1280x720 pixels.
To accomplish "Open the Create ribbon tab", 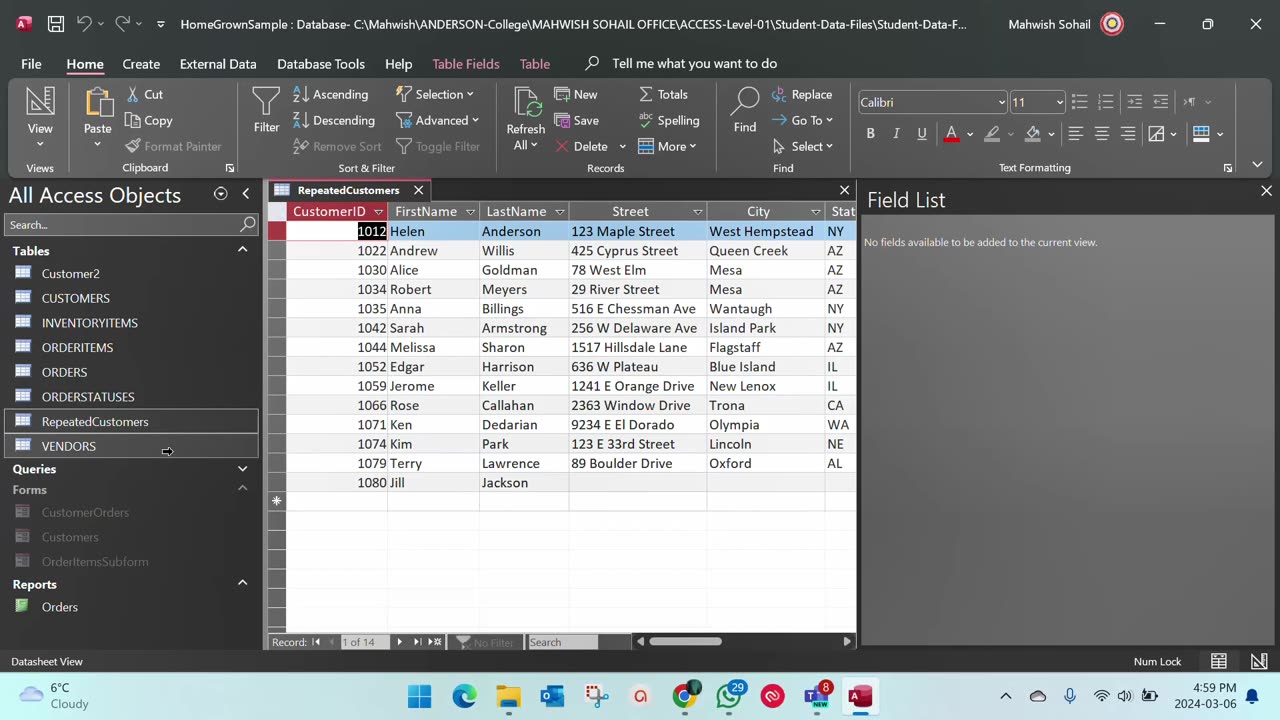I will pyautogui.click(x=141, y=64).
